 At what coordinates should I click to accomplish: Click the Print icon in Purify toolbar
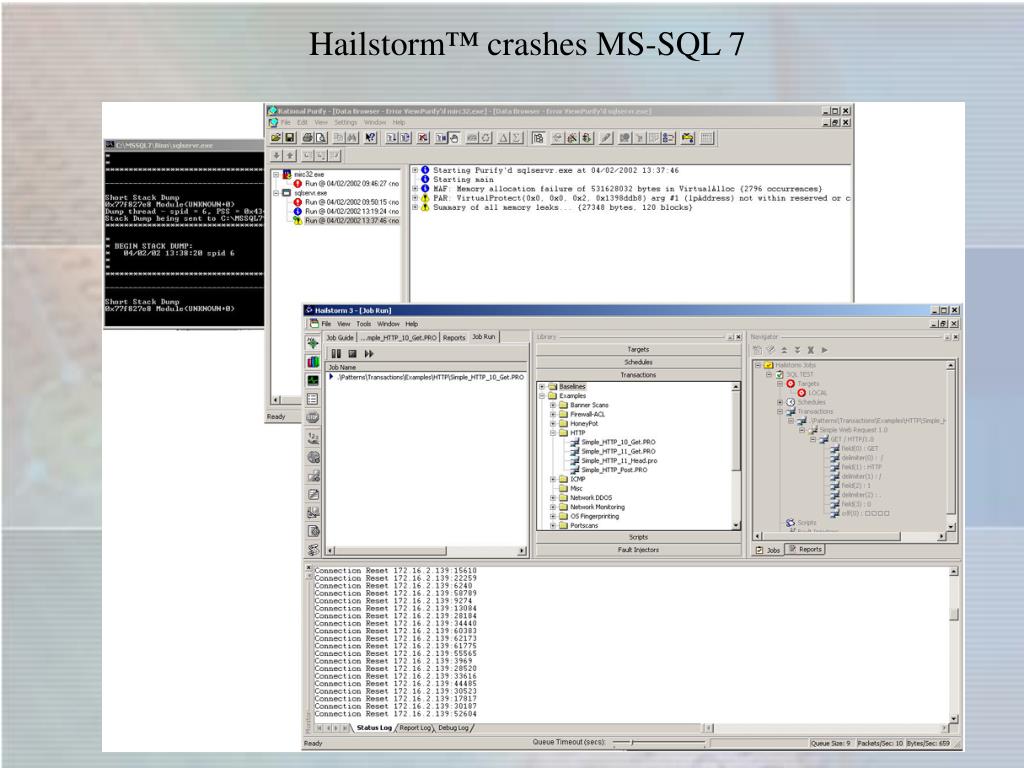tap(307, 138)
